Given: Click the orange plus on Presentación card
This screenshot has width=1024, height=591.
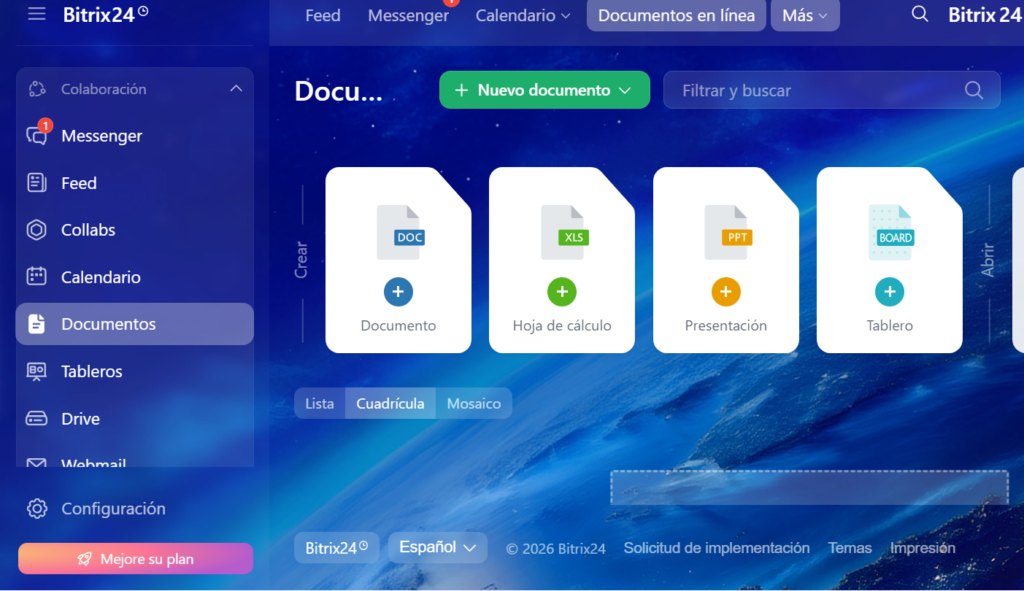Looking at the screenshot, I should (x=726, y=292).
